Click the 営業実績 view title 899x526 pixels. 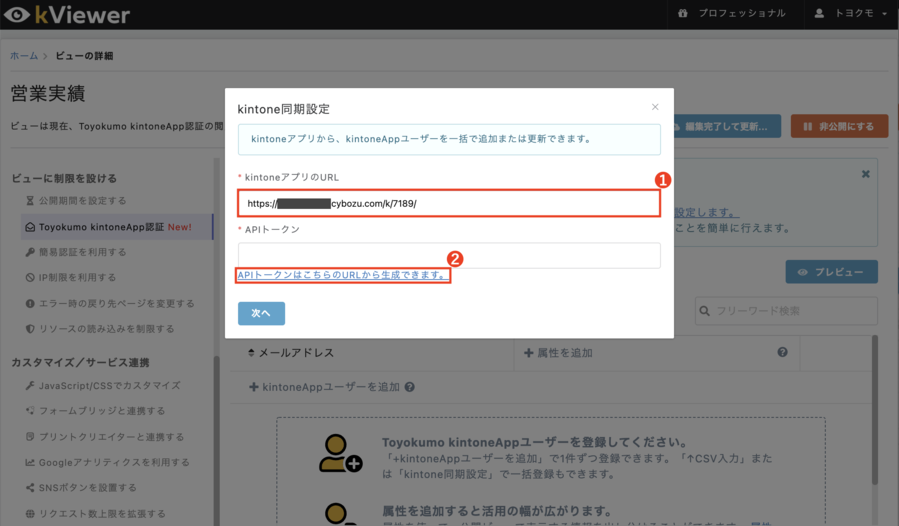tap(48, 93)
